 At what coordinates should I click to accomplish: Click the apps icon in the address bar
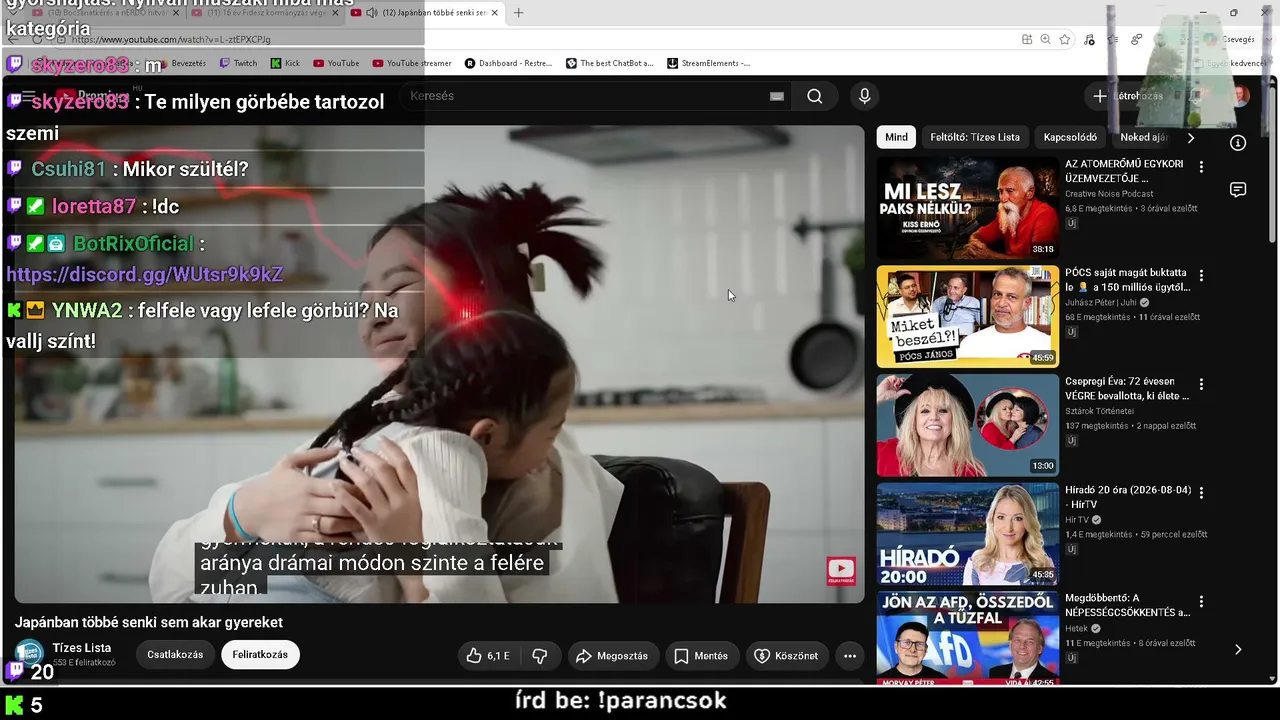(x=1027, y=39)
